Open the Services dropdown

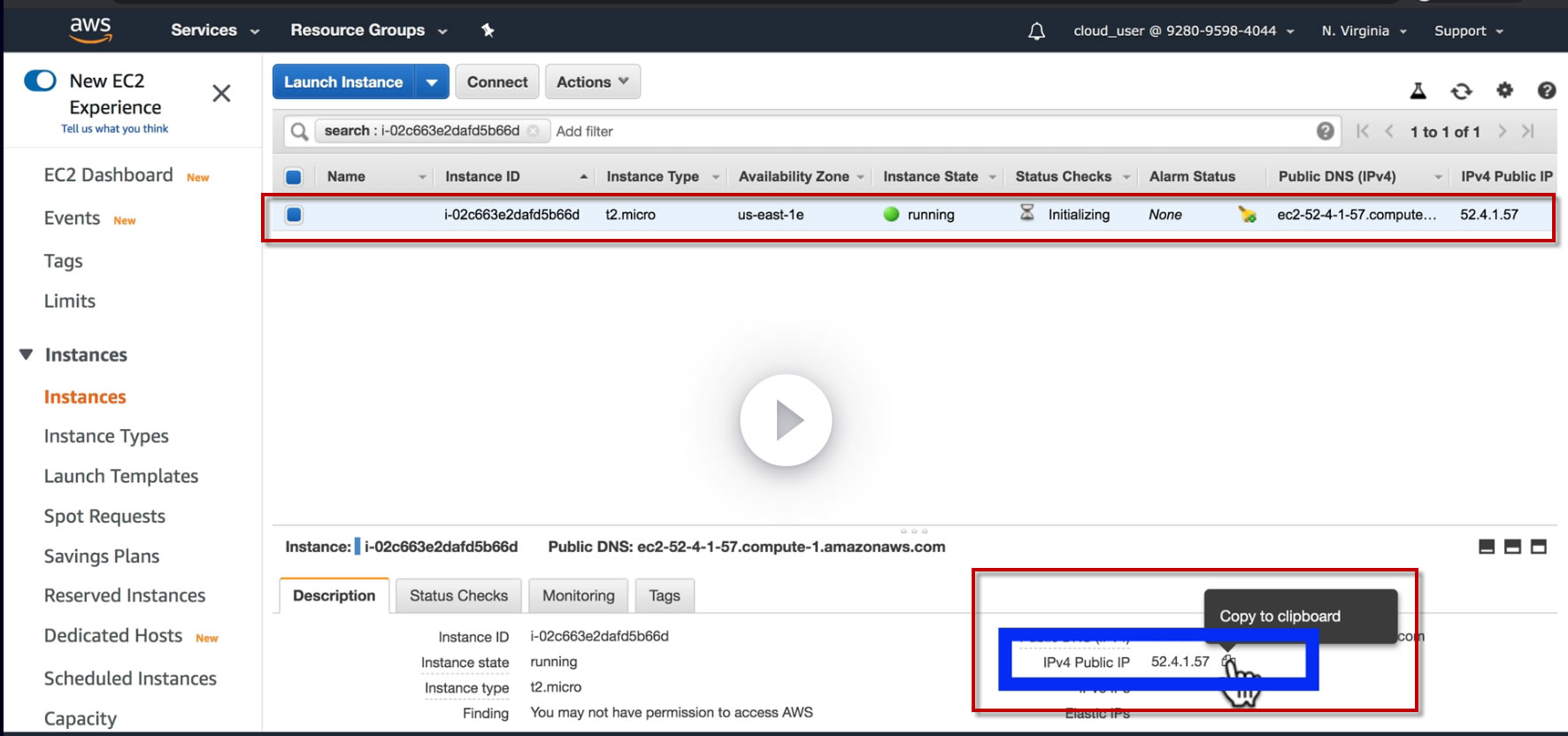pyautogui.click(x=215, y=30)
